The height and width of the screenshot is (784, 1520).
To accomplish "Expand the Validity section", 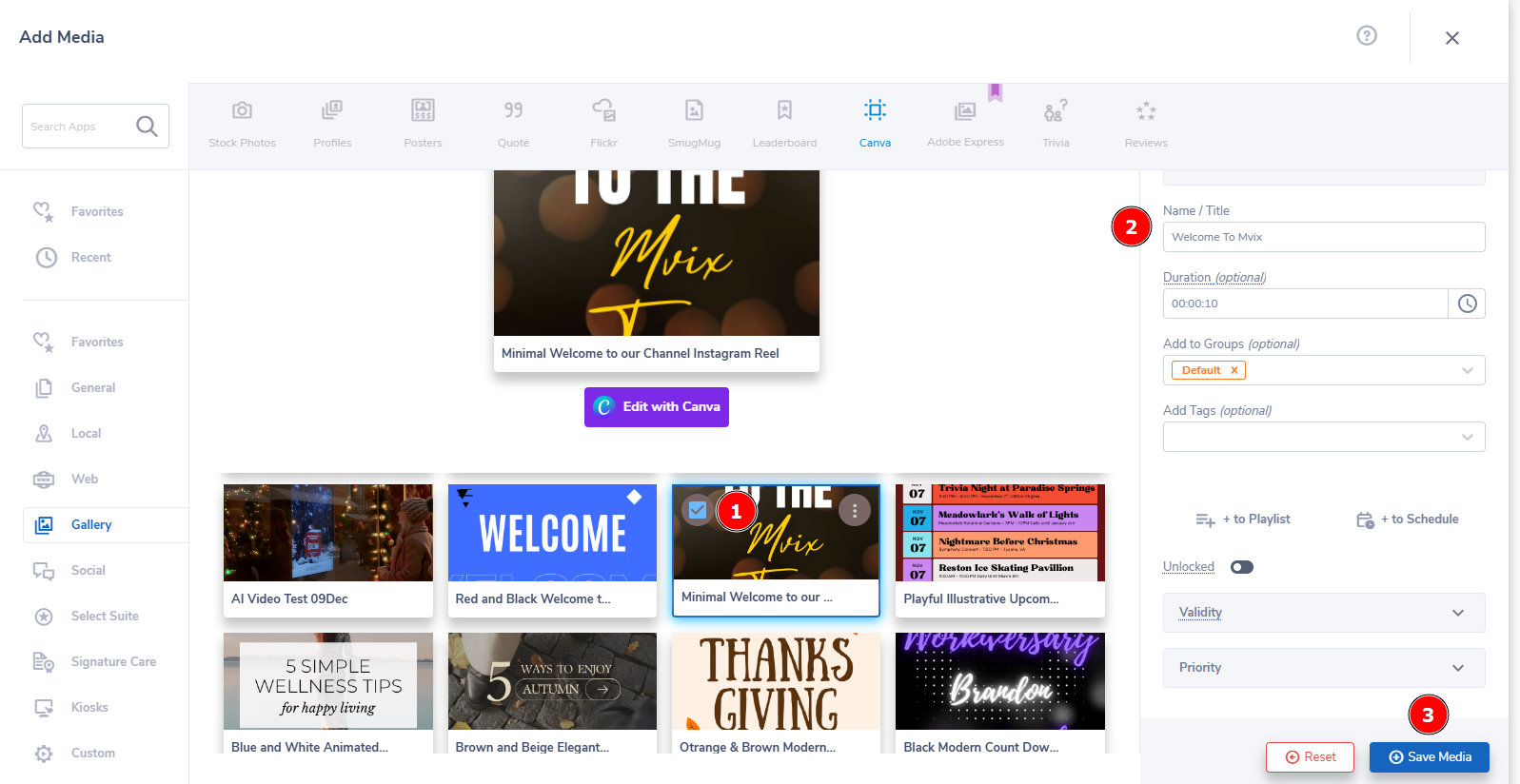I will [1324, 613].
